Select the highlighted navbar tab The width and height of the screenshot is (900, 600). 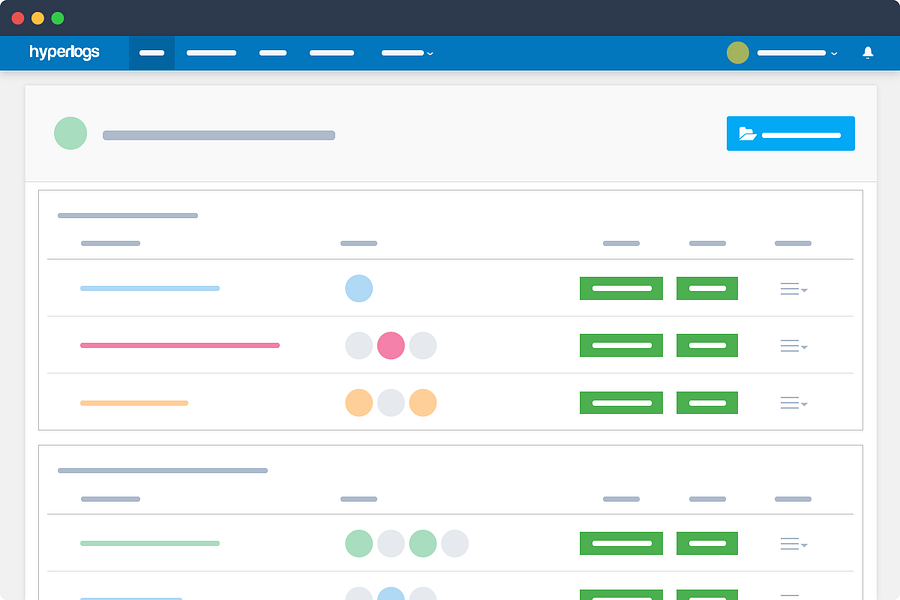[x=152, y=53]
